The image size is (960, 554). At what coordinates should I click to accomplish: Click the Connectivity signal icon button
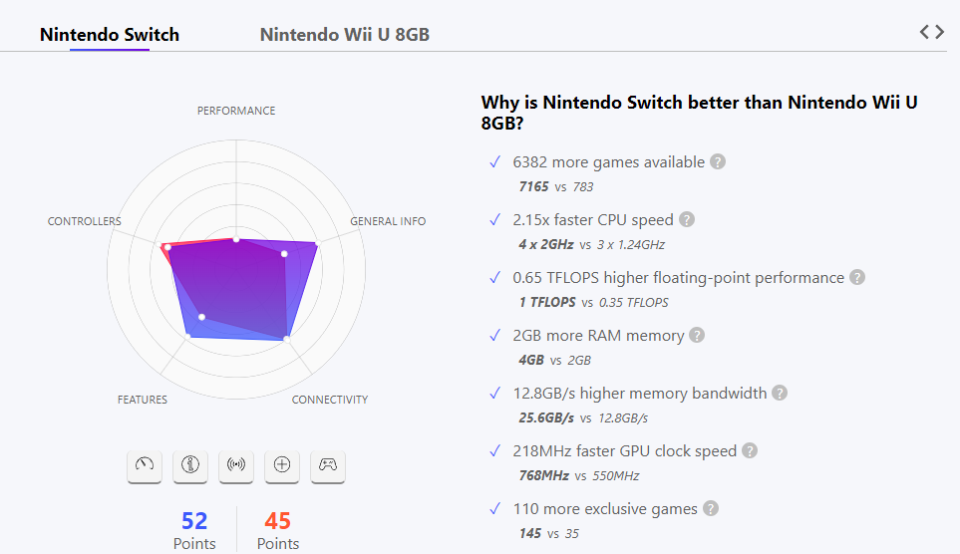(x=236, y=465)
